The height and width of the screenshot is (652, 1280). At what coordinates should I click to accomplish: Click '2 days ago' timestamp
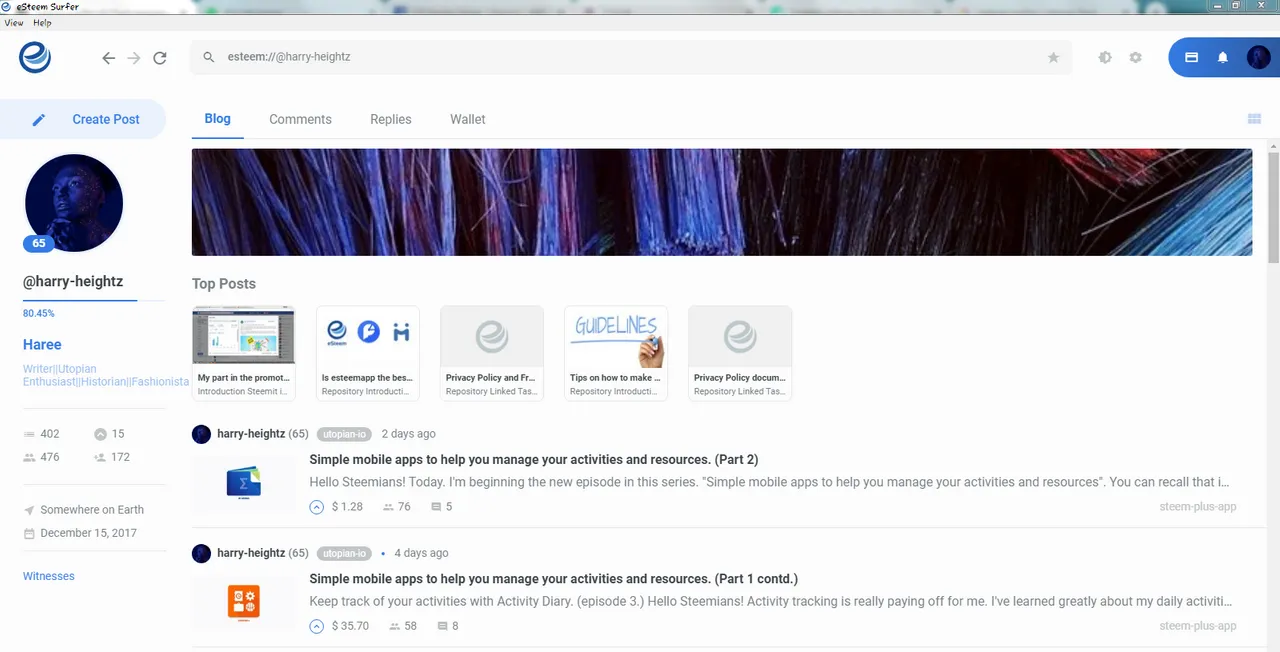coord(409,434)
